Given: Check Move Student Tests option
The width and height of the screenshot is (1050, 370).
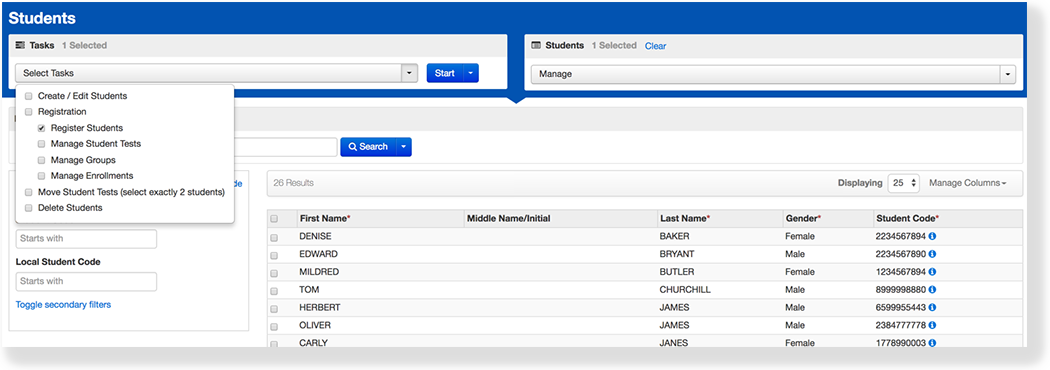Looking at the screenshot, I should 28,193.
